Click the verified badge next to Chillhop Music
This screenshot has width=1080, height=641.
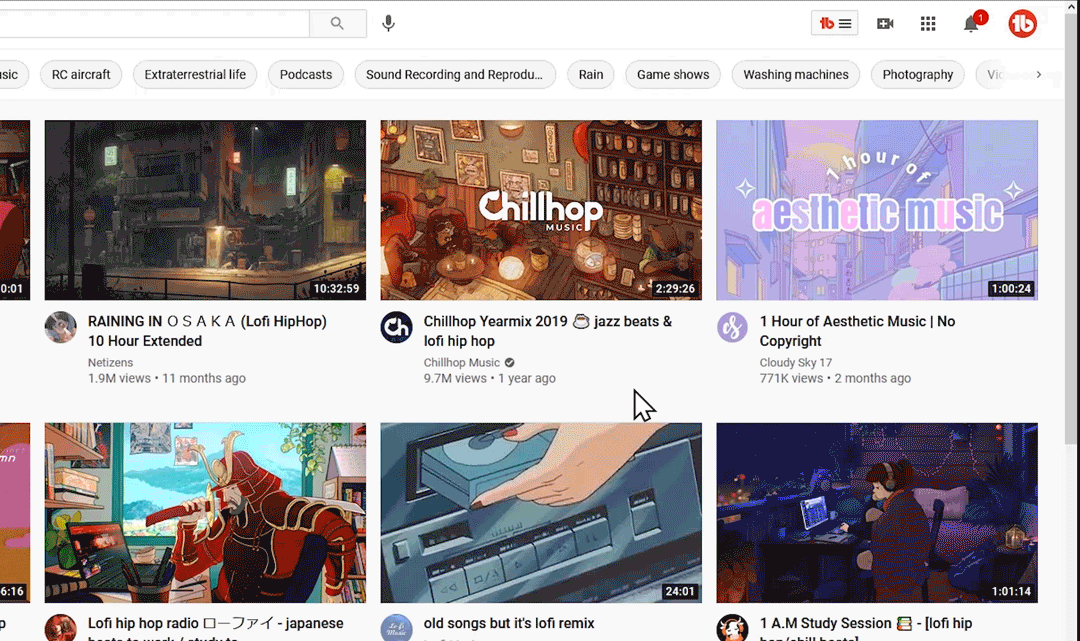510,363
